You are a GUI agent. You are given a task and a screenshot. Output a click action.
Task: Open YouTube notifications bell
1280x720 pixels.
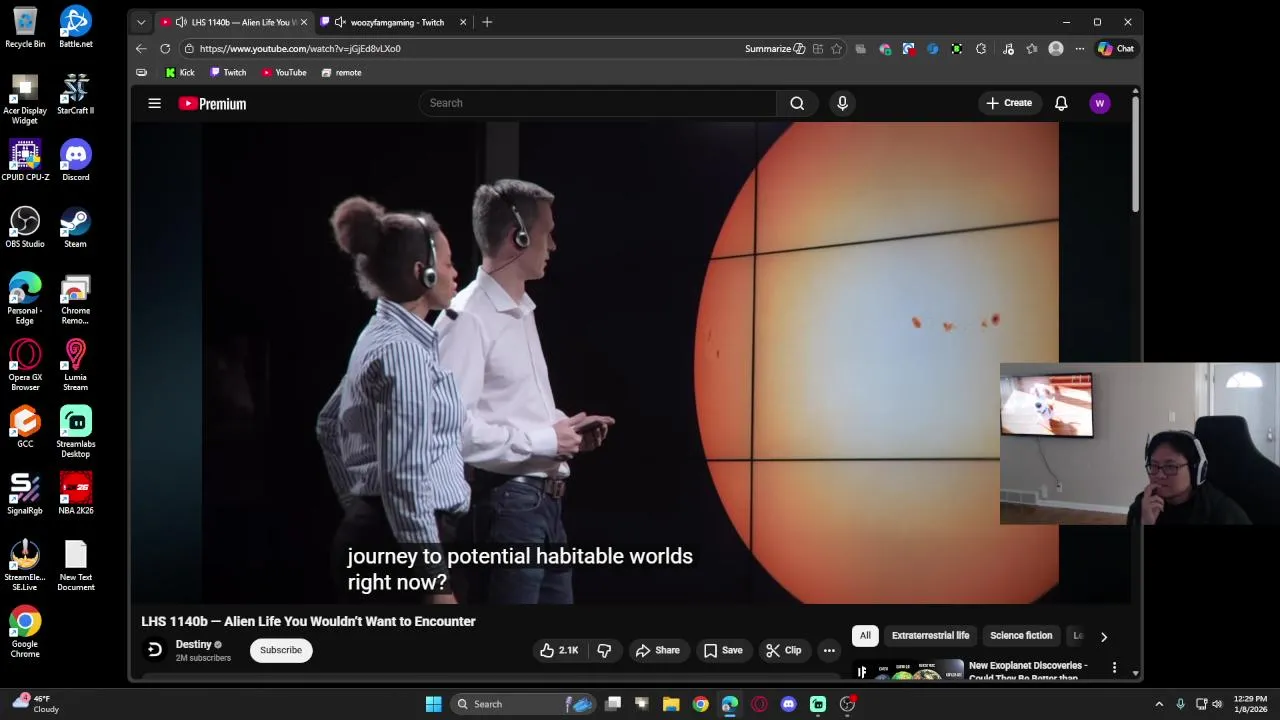click(1061, 103)
